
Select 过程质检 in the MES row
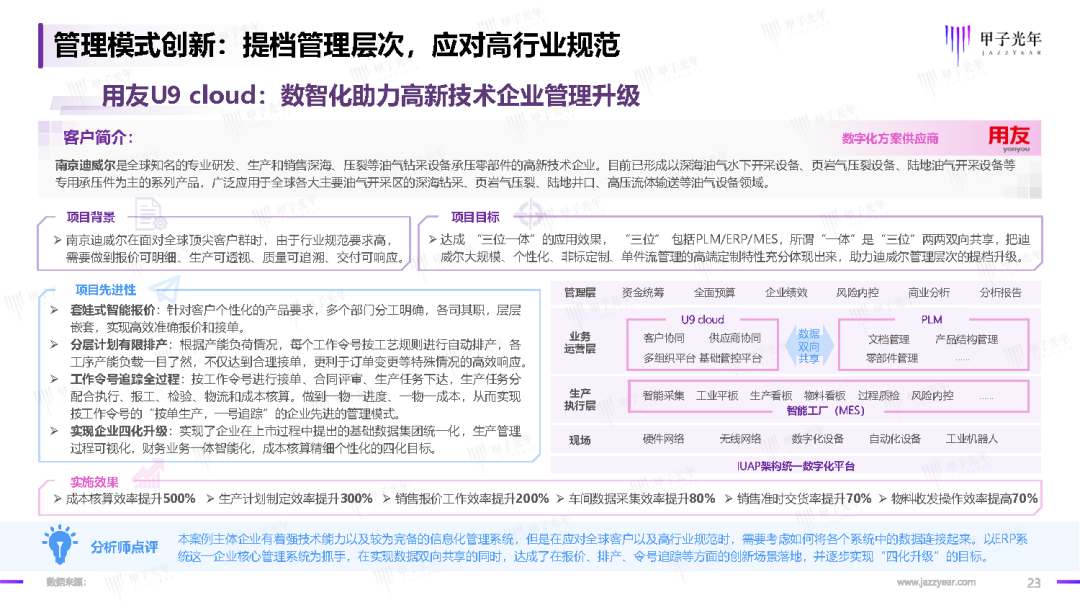coord(878,395)
